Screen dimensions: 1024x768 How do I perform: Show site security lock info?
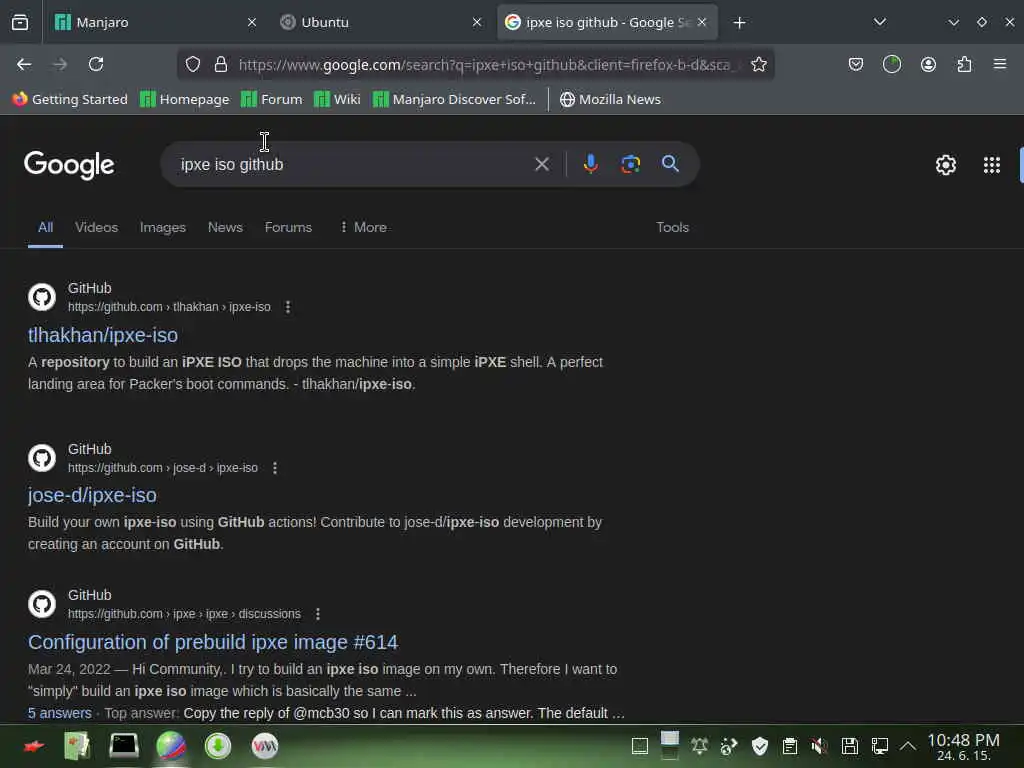(221, 64)
